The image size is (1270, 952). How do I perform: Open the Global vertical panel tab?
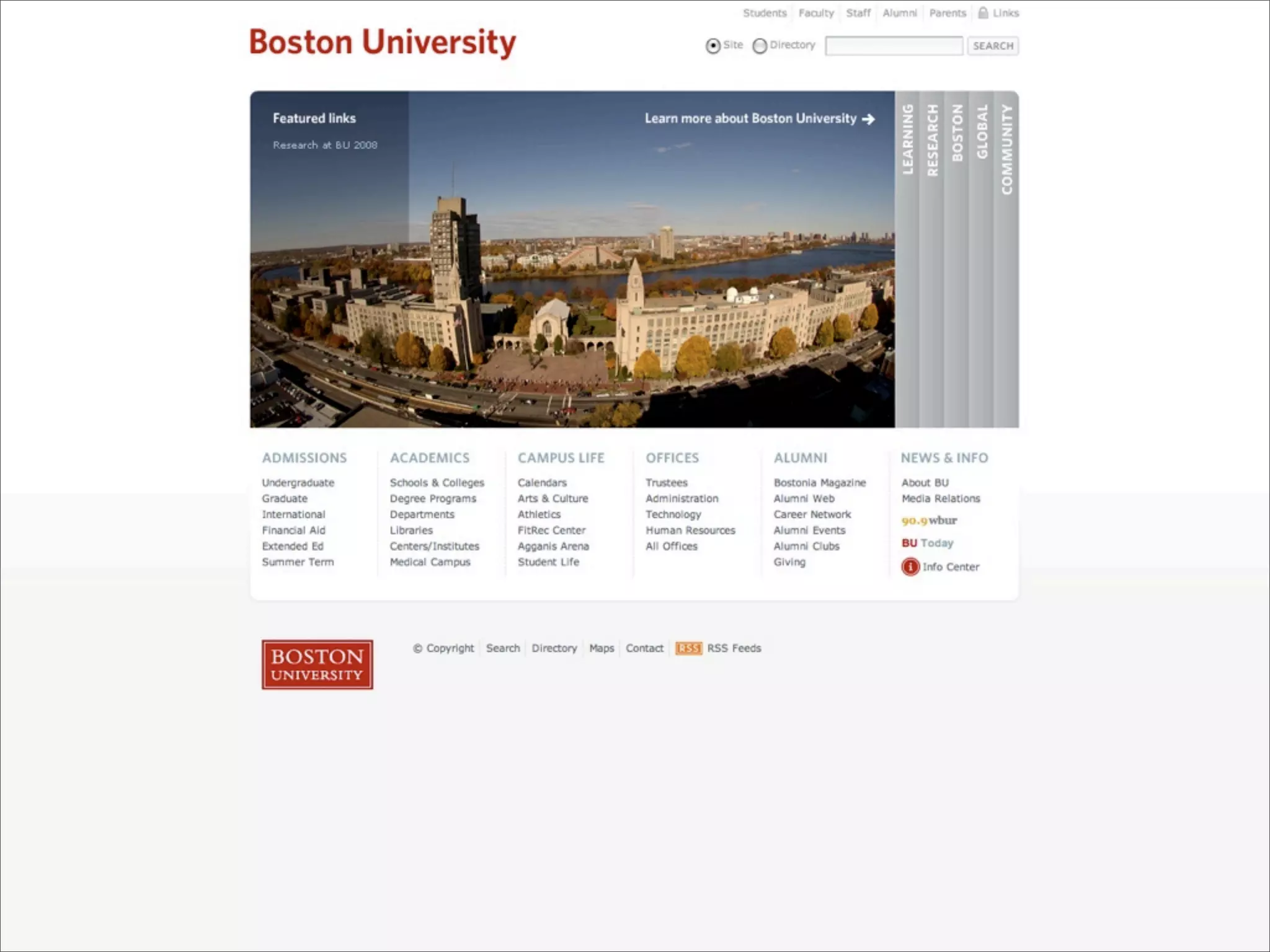982,131
